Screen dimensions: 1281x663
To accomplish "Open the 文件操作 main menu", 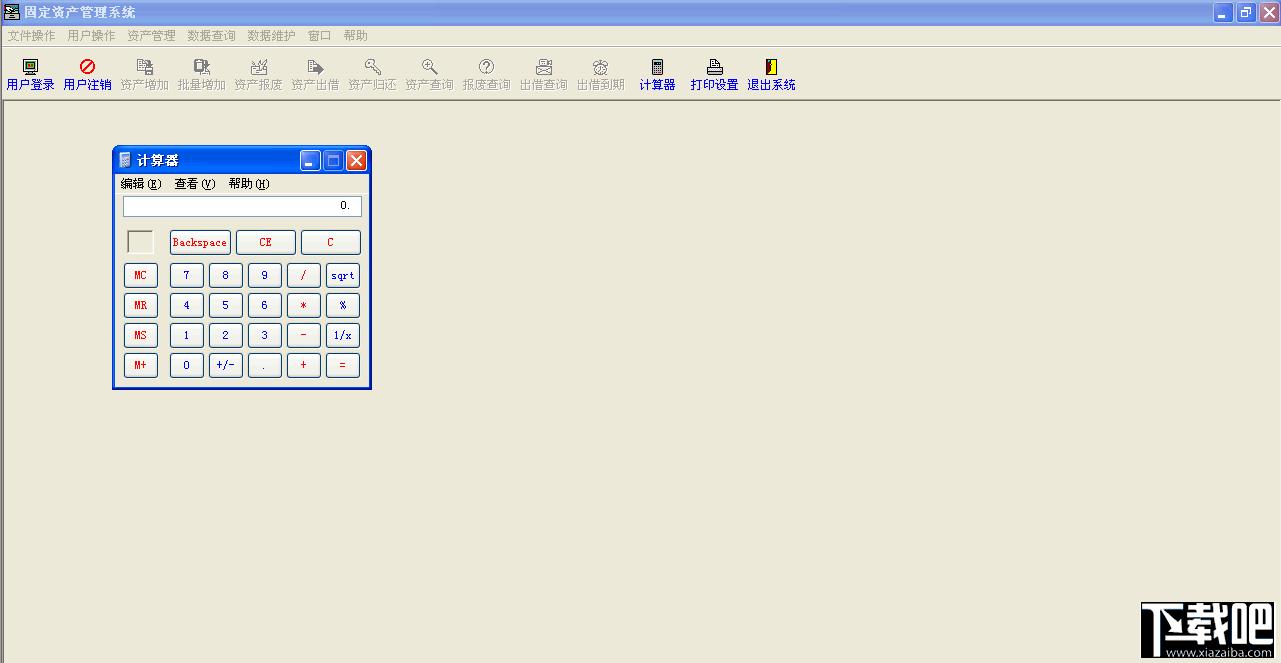I will click(32, 36).
